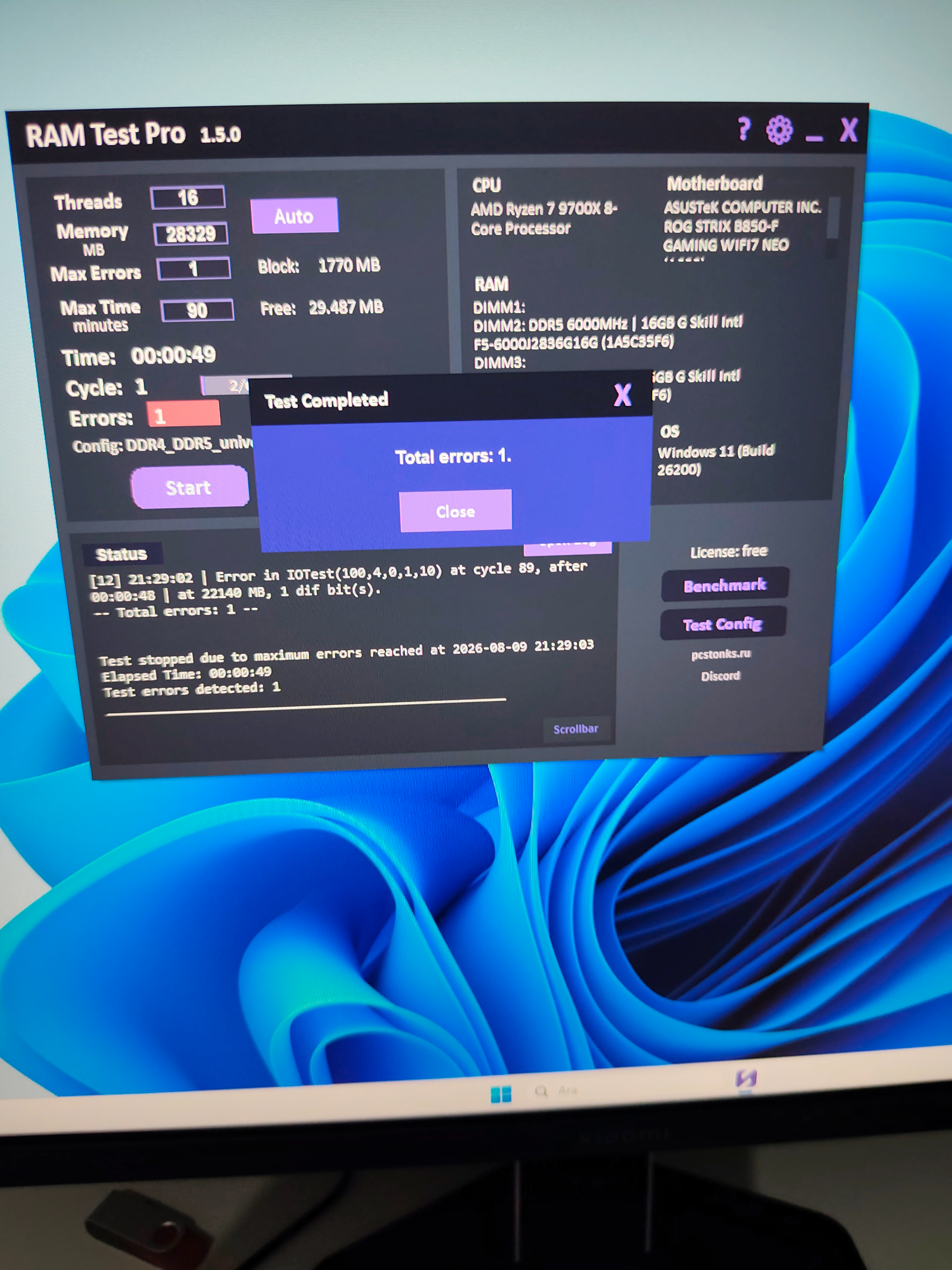Click the 'Test Completed' dialog title
This screenshot has width=952, height=1270.
326,400
